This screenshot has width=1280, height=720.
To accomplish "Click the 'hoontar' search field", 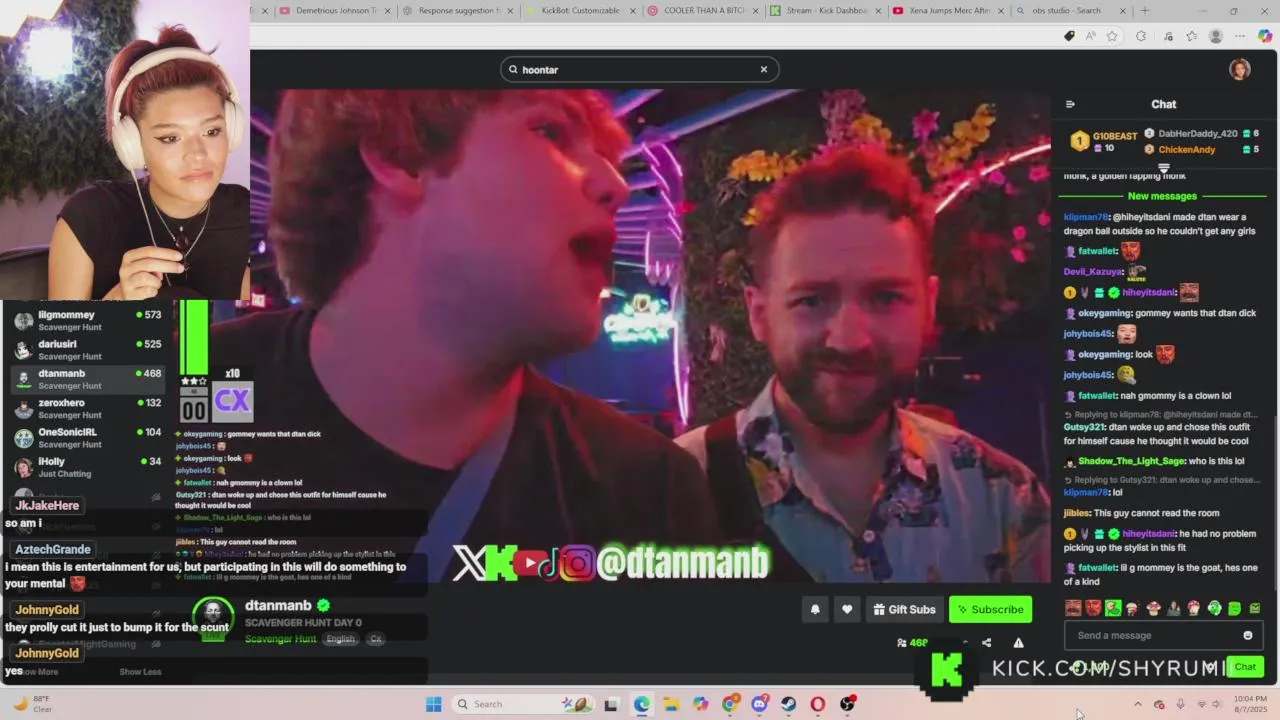I will (x=639, y=69).
